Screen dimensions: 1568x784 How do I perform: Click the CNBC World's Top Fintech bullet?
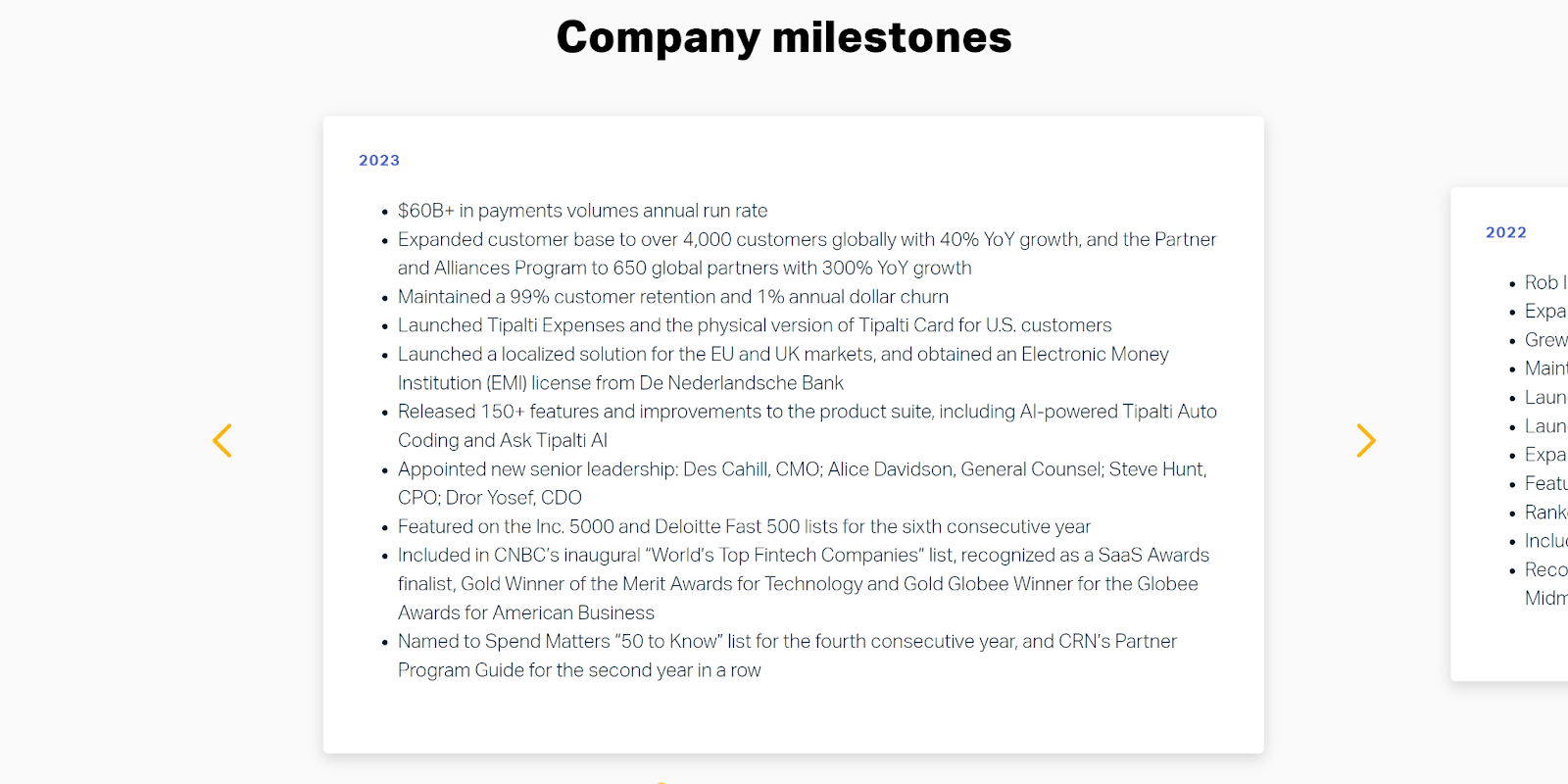click(804, 584)
